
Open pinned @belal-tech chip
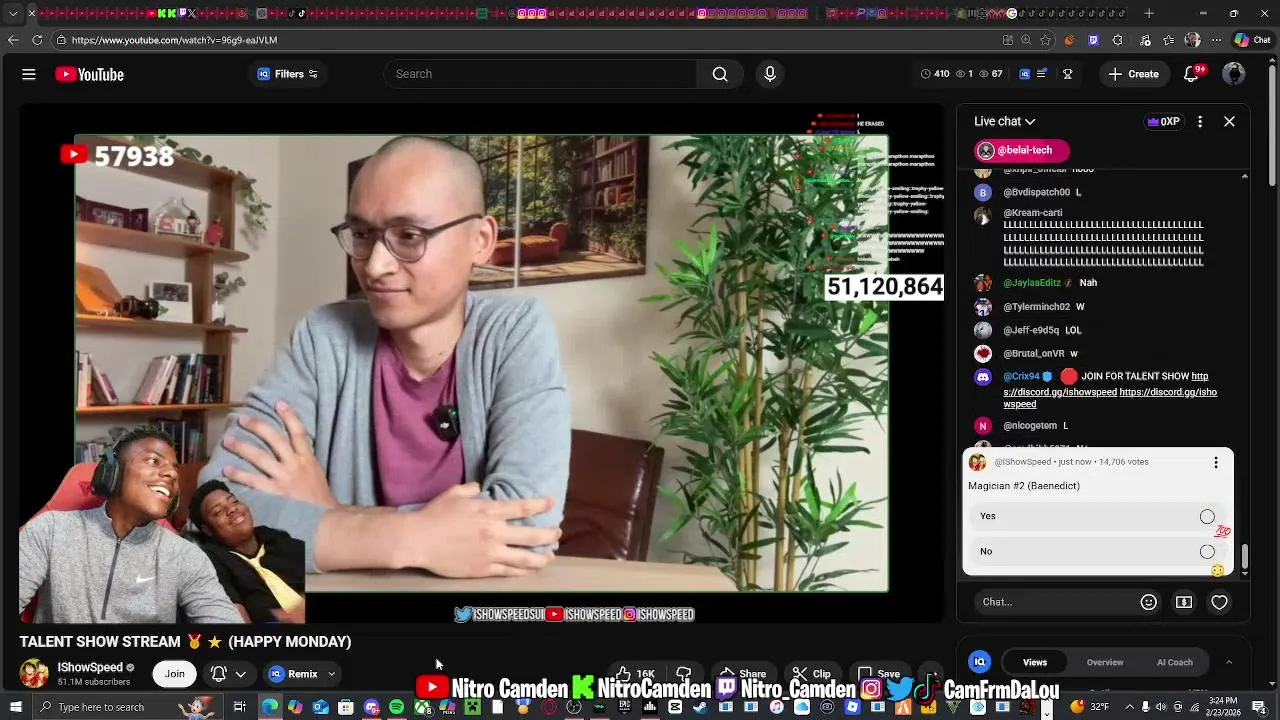pyautogui.click(x=1022, y=150)
